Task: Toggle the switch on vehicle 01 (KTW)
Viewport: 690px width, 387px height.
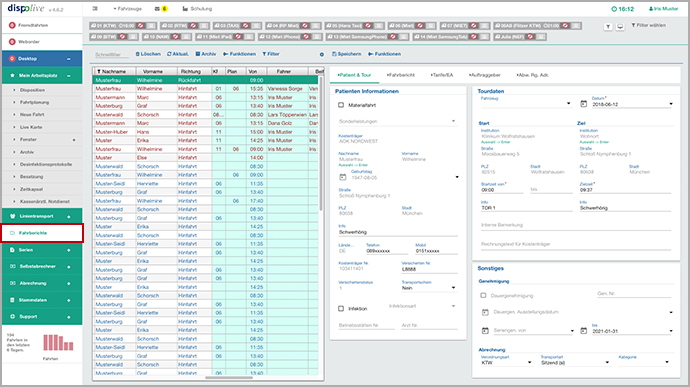Action: (151, 26)
